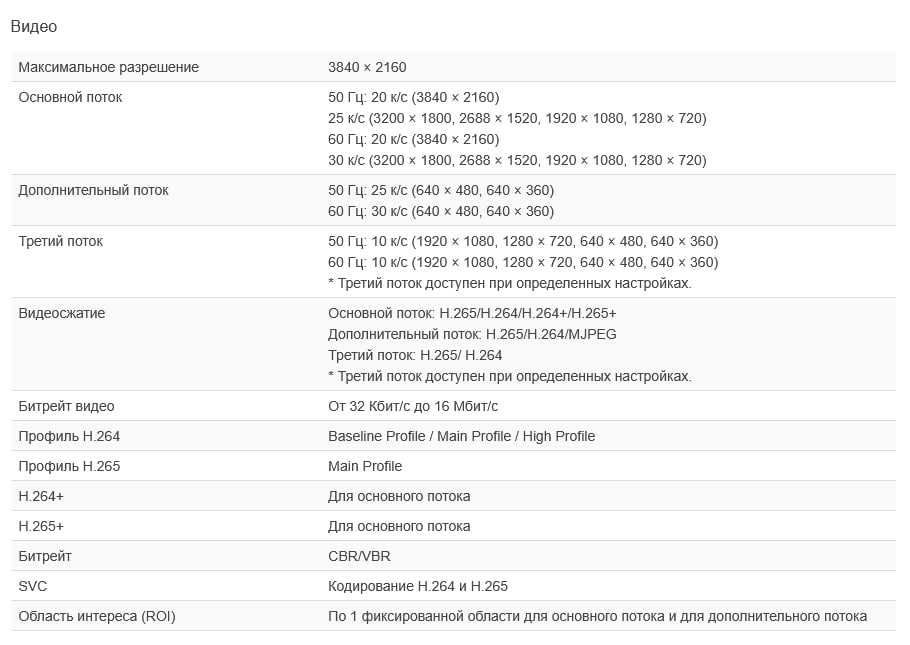Image resolution: width=910 pixels, height=645 pixels.
Task: Click the "Максимальное разрешение" row label
Action: [x=108, y=67]
